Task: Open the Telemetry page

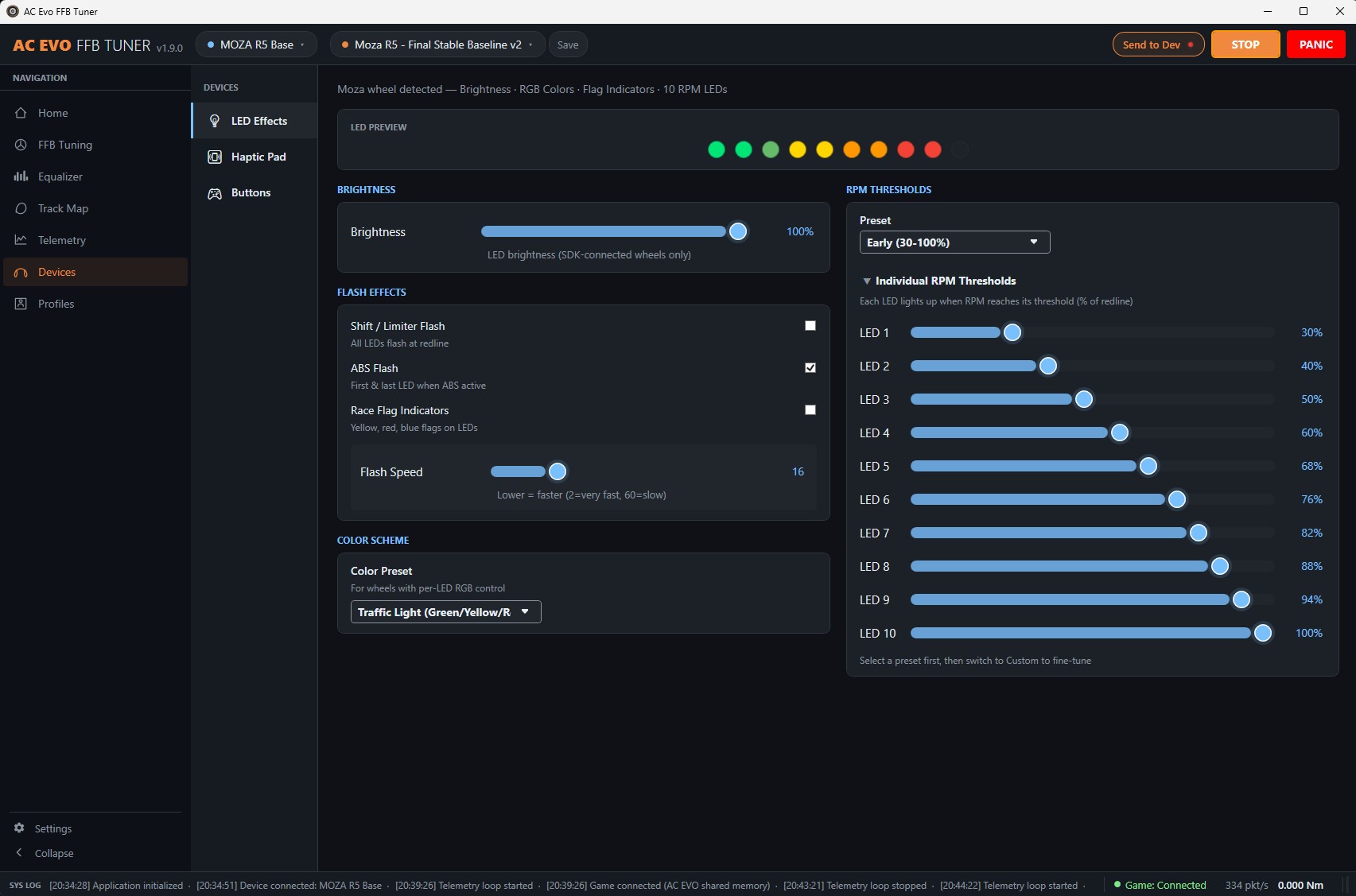Action: [95, 240]
